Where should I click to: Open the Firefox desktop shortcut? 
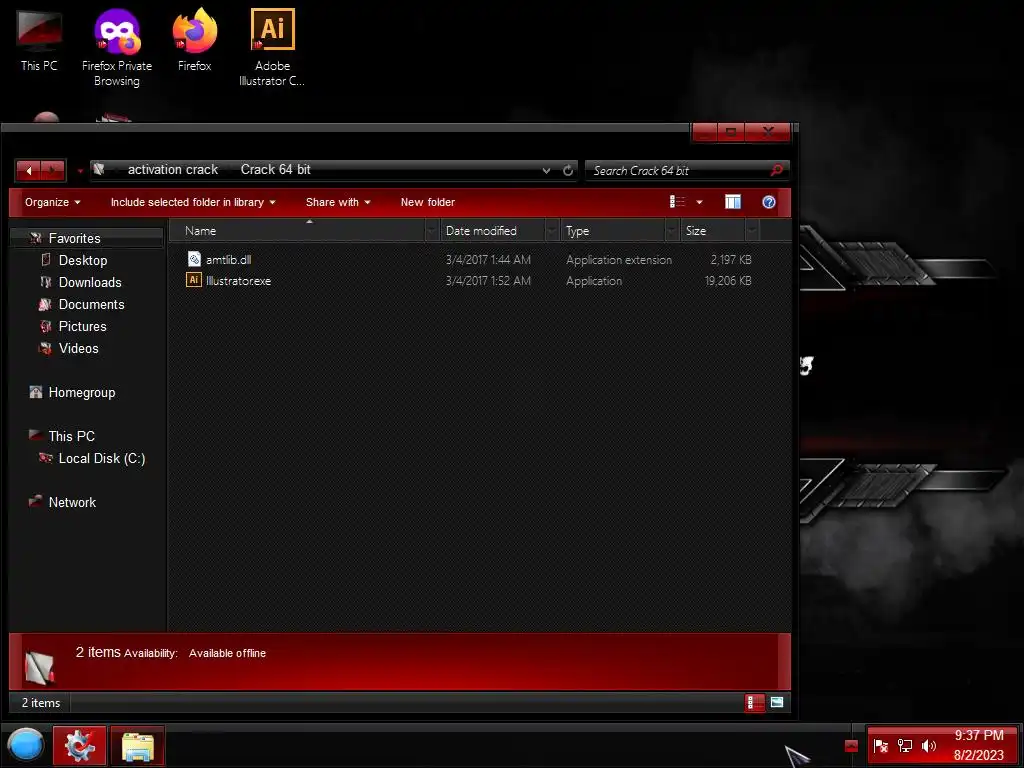[x=195, y=40]
